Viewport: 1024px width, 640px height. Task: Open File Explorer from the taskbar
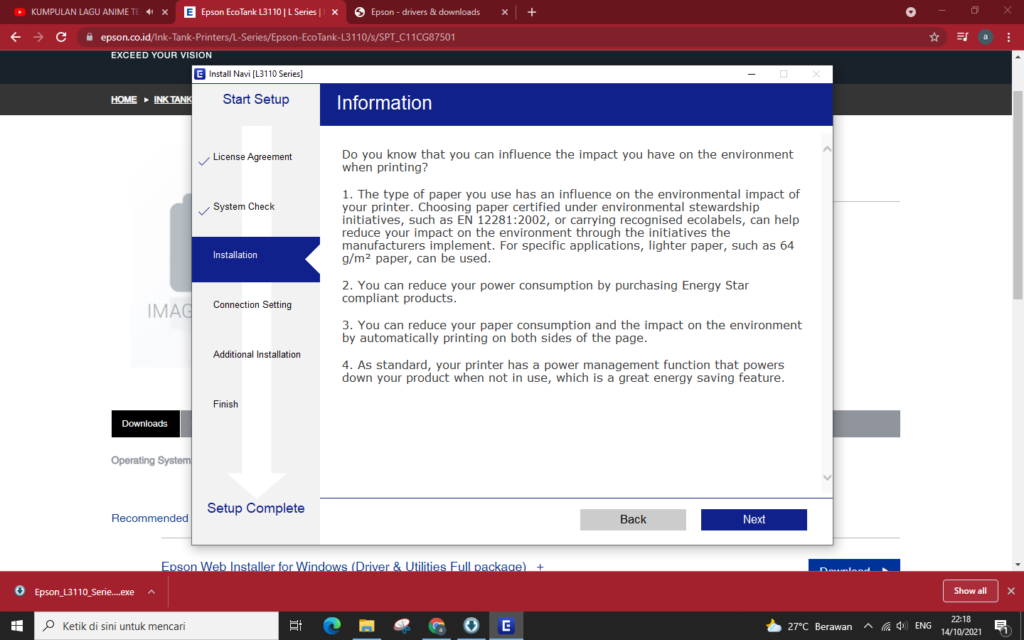coord(366,626)
